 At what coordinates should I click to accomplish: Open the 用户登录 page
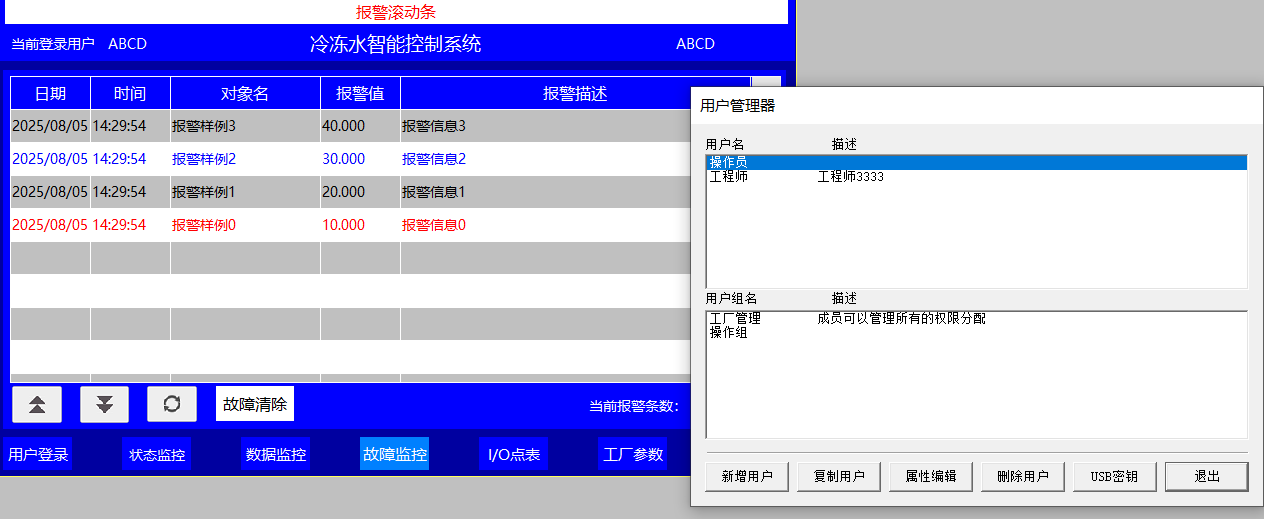(x=38, y=454)
